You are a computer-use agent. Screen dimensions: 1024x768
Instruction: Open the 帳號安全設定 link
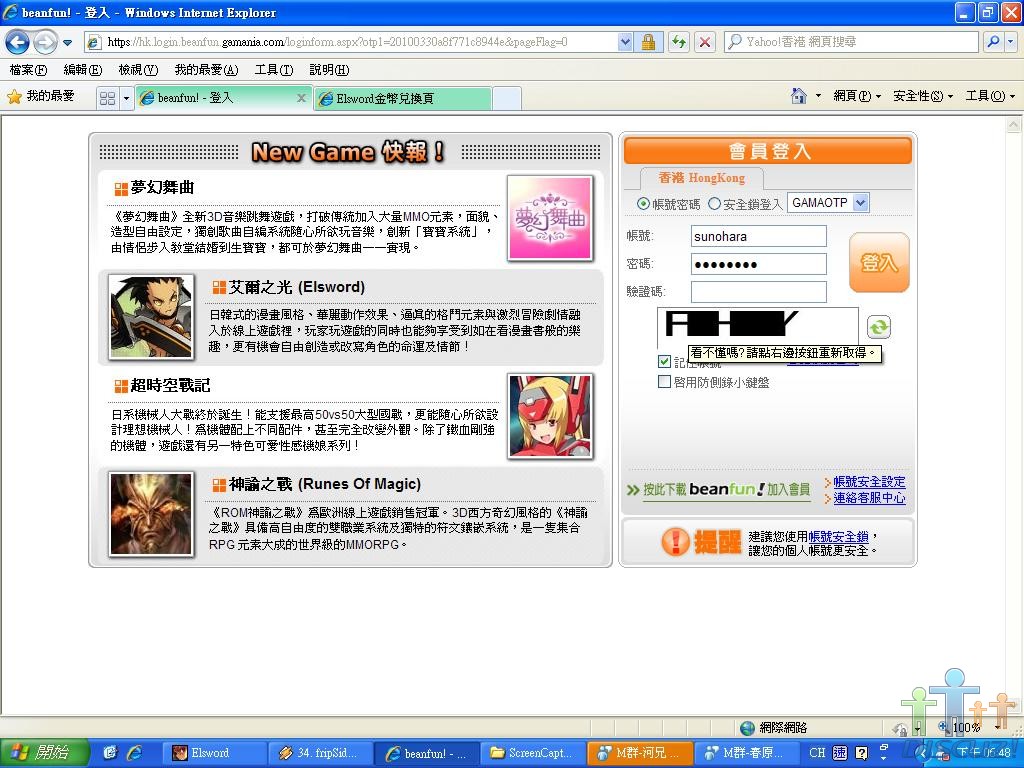[869, 482]
